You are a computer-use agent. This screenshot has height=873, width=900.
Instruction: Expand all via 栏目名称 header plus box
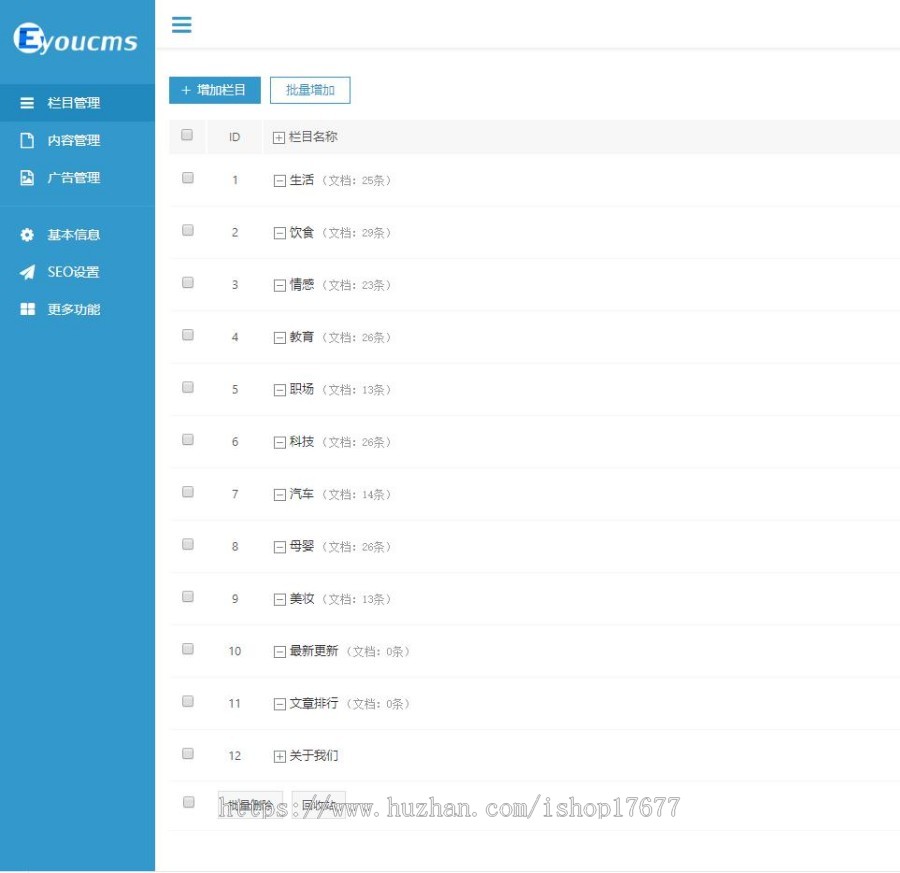point(279,138)
